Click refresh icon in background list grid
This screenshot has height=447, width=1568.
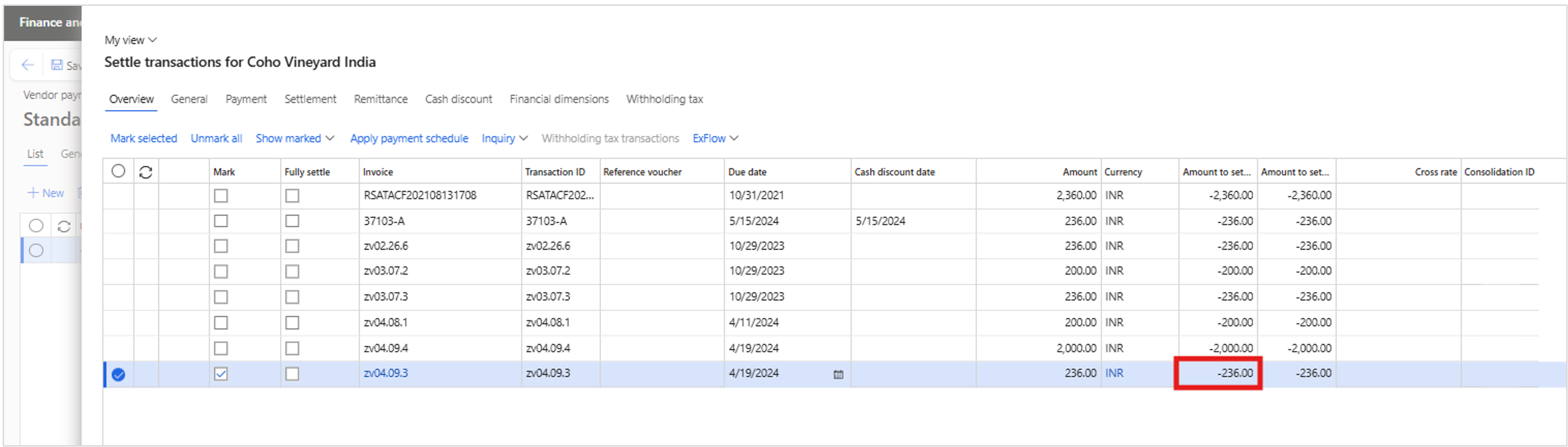64,226
